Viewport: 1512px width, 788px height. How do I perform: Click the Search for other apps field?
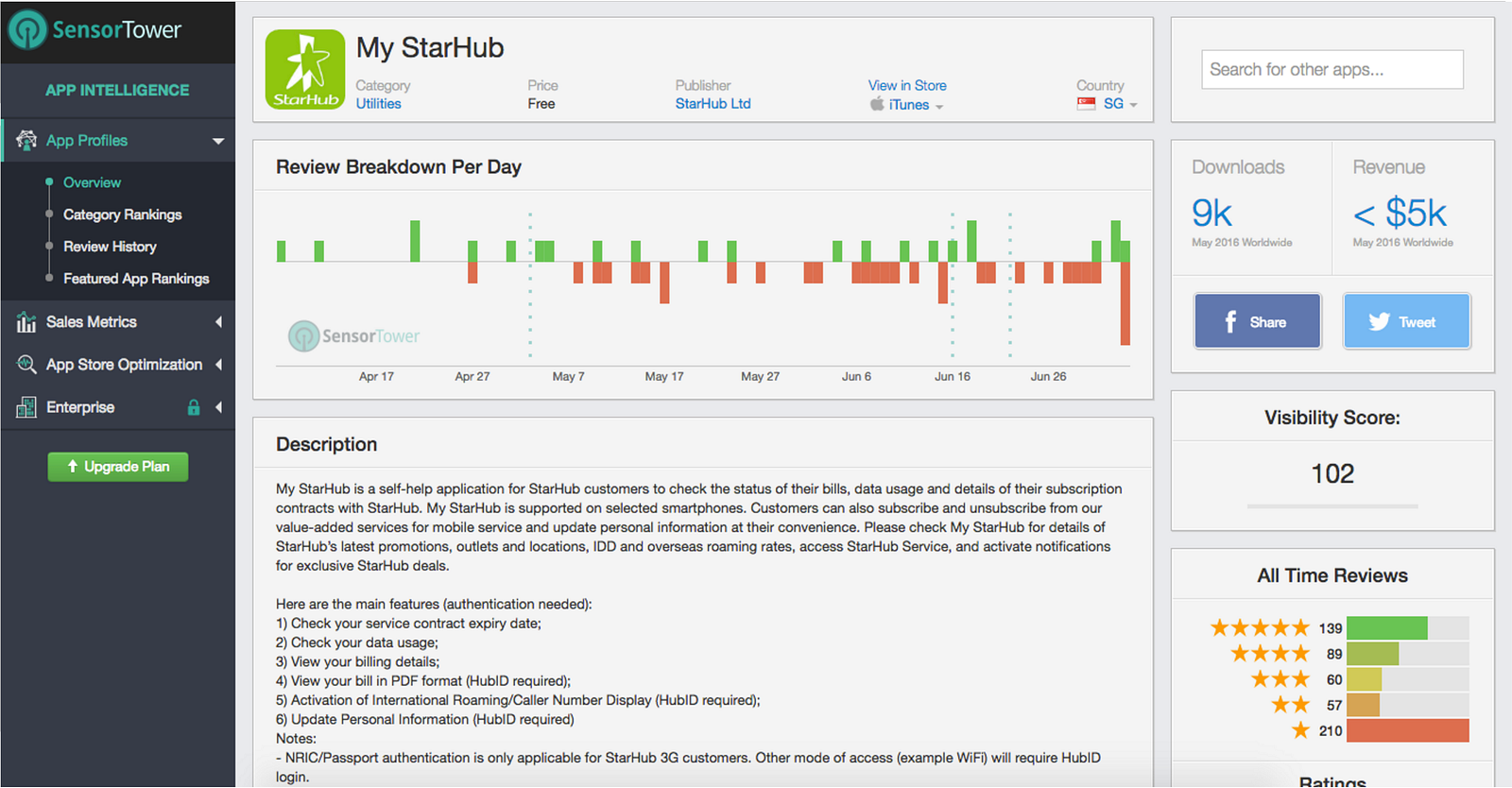[1332, 70]
